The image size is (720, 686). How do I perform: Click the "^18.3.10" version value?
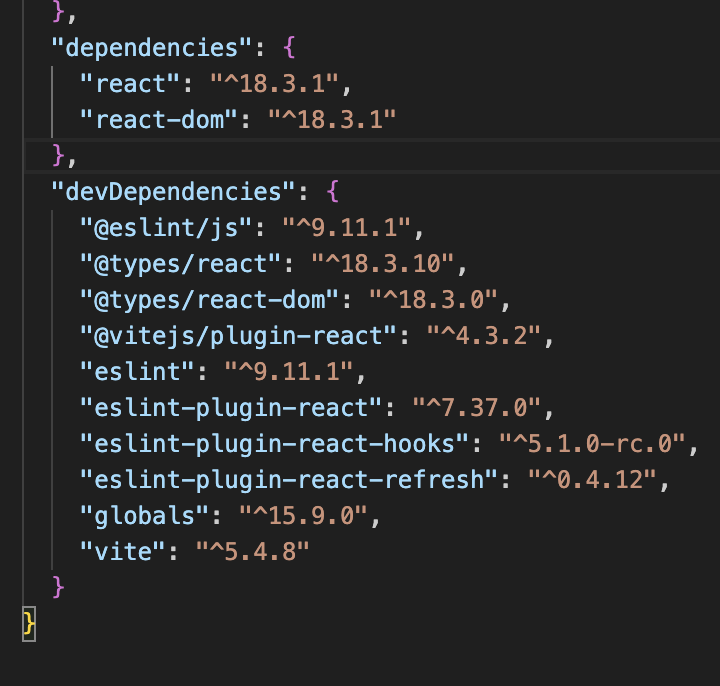click(382, 264)
